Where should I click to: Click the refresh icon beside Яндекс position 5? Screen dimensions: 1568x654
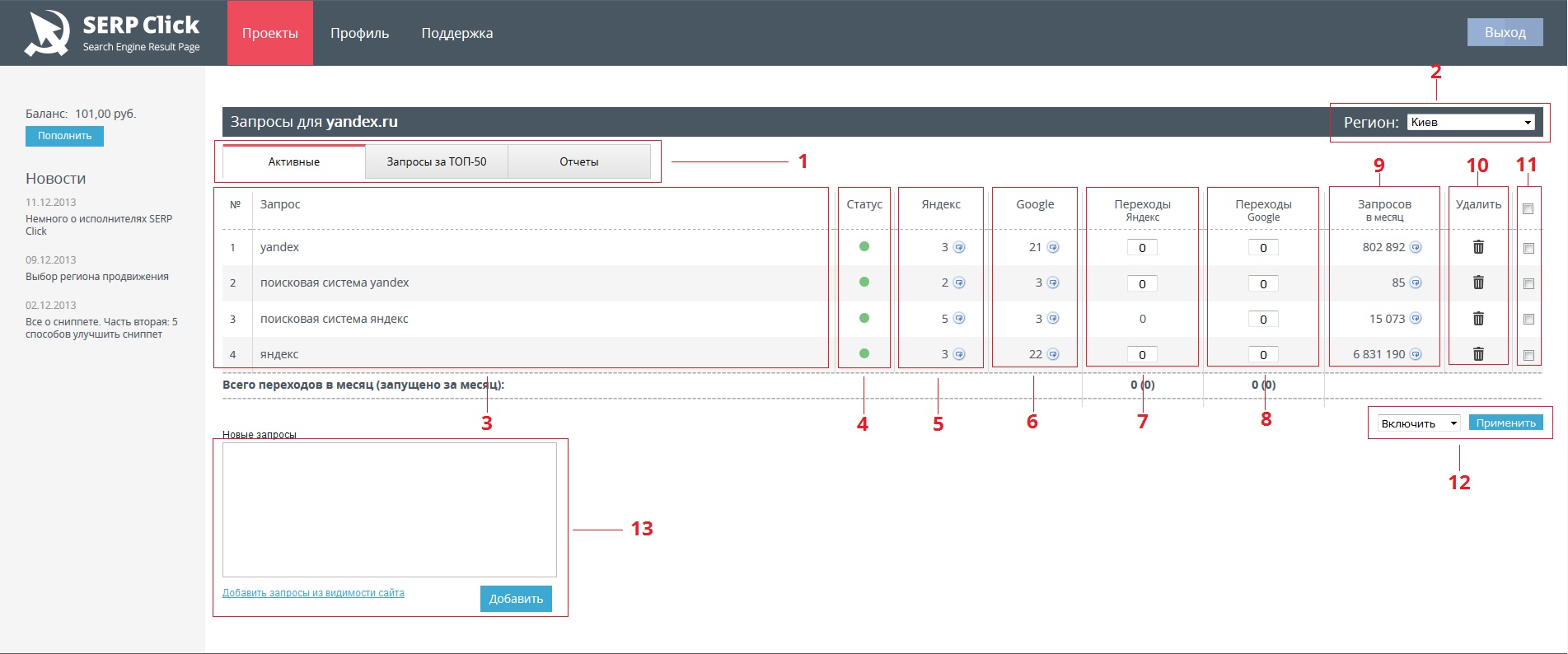click(959, 319)
